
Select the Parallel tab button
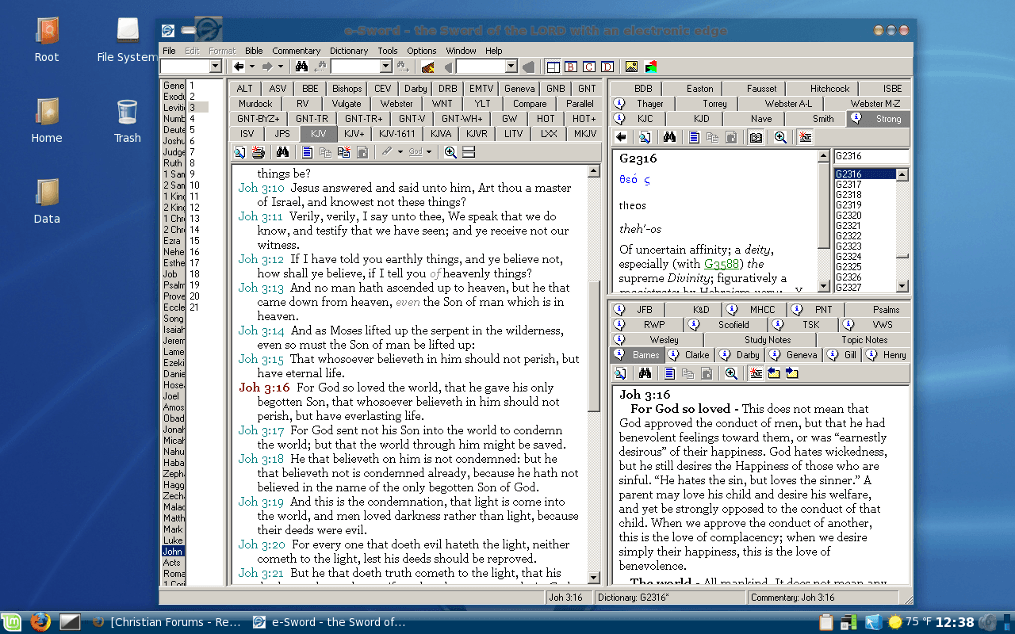click(579, 104)
